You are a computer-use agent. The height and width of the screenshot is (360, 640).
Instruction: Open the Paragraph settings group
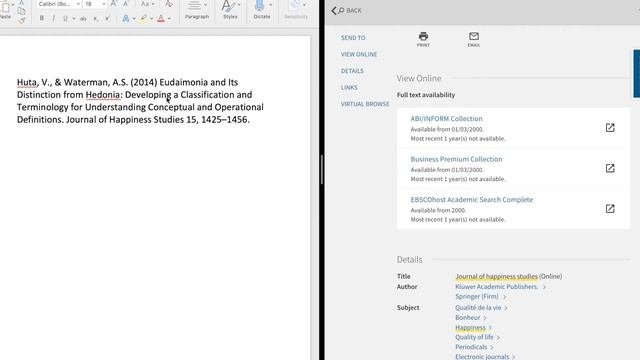(197, 10)
